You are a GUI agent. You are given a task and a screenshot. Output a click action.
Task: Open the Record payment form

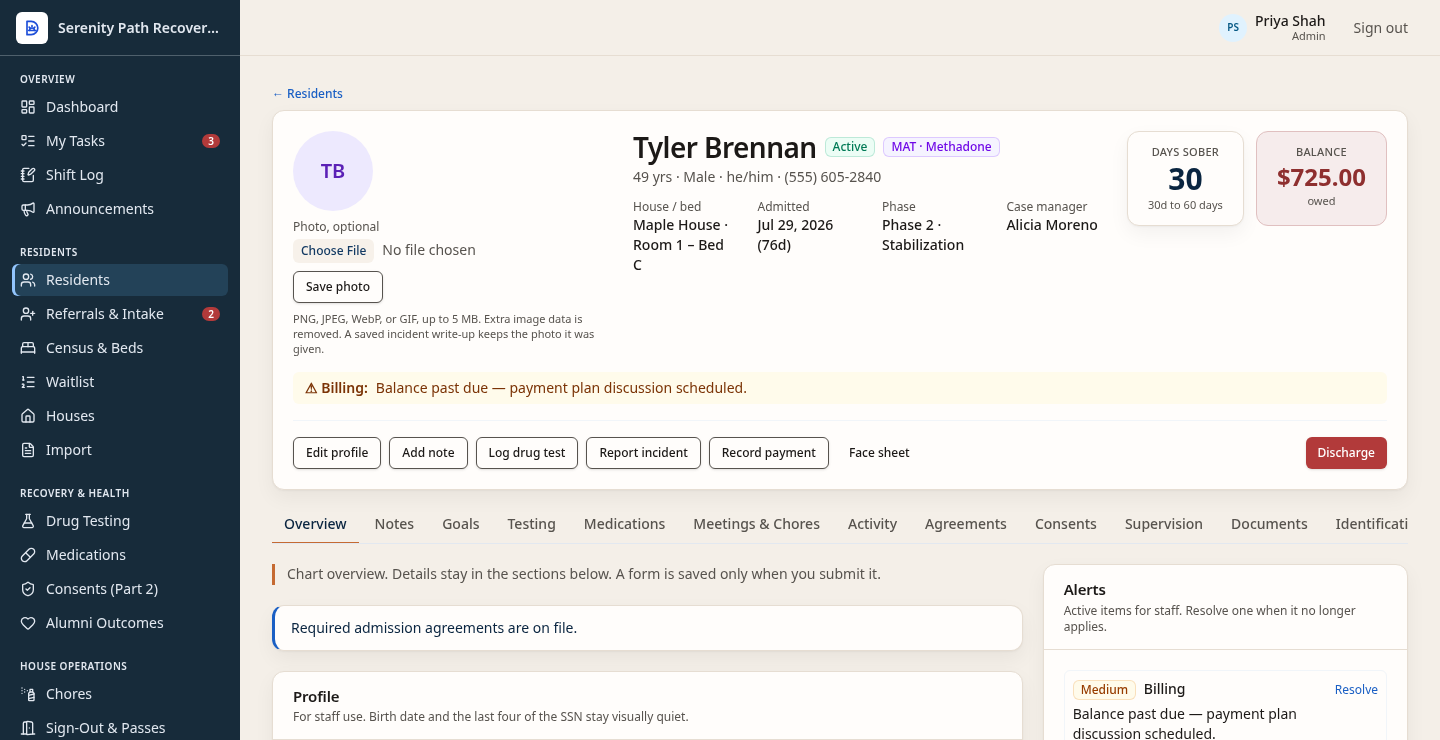[x=769, y=453]
